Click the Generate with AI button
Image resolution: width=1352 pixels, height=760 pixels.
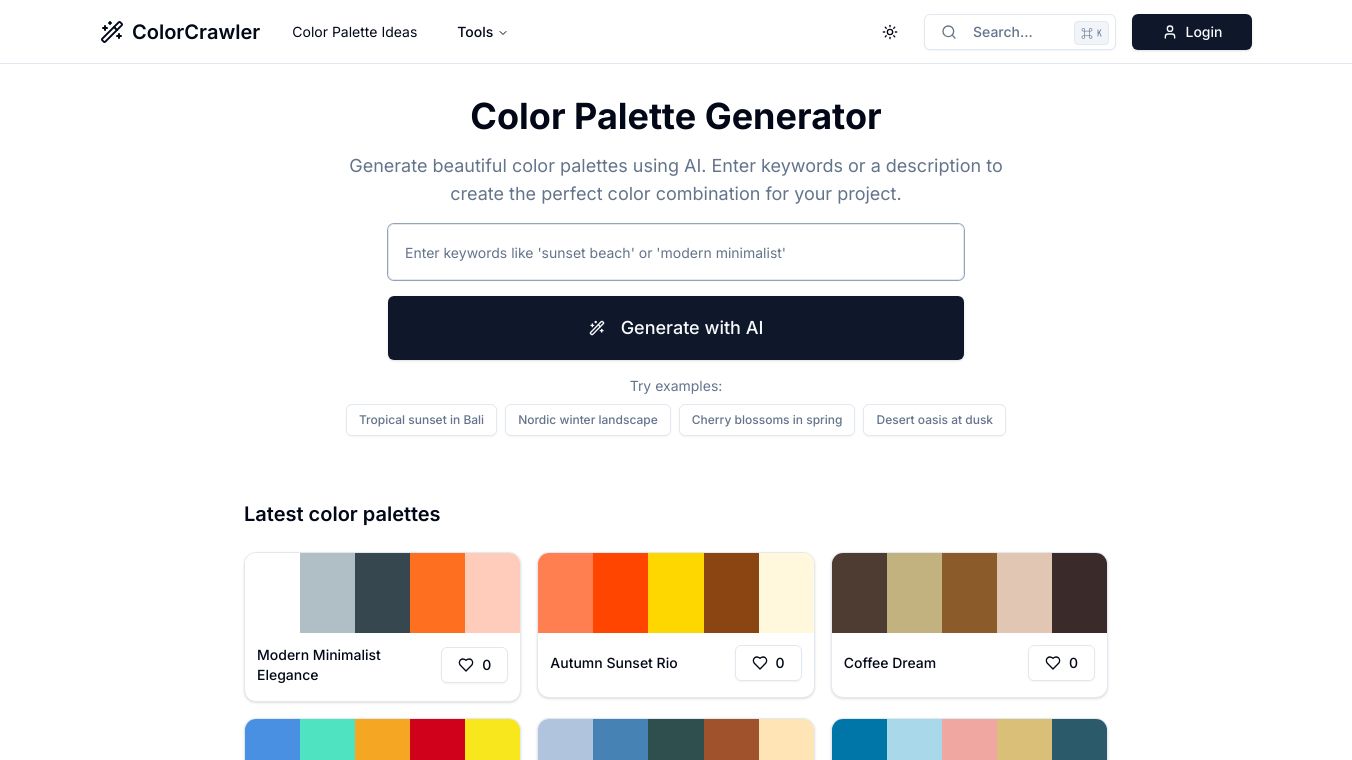676,328
